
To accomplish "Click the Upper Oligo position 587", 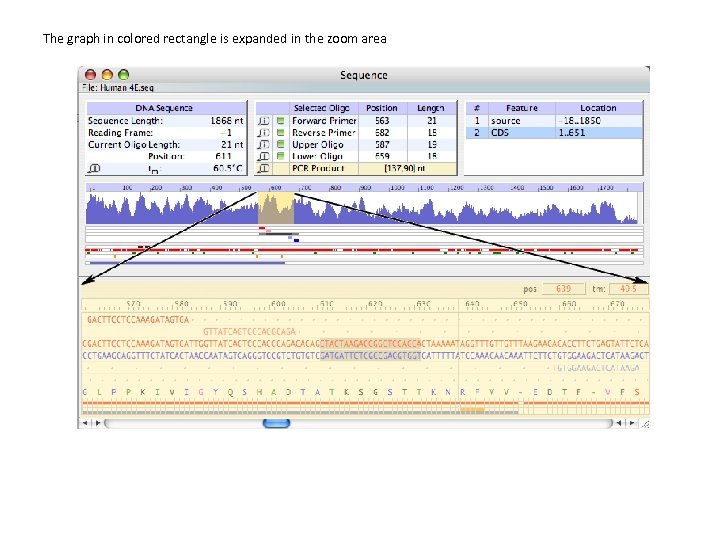I will (382, 145).
